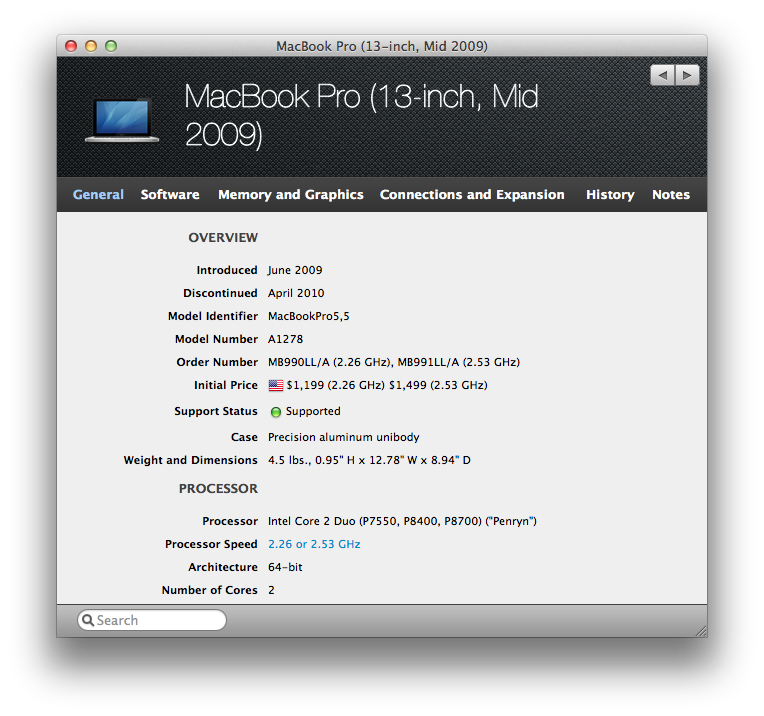Image resolution: width=764 pixels, height=716 pixels.
Task: Go to the next model with right arrow
Action: tap(687, 76)
